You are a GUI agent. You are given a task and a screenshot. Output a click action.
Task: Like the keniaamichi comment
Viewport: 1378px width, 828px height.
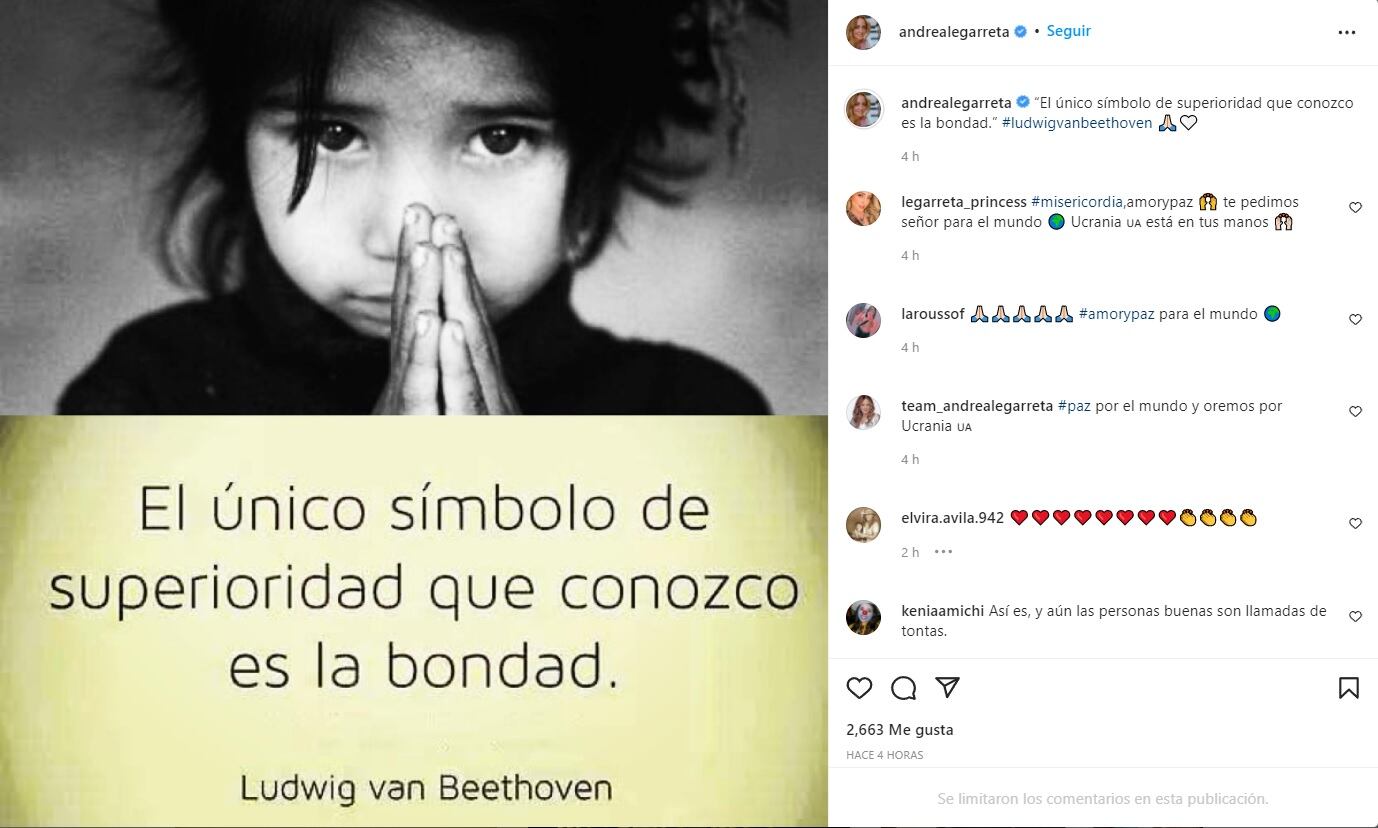pyautogui.click(x=1356, y=617)
